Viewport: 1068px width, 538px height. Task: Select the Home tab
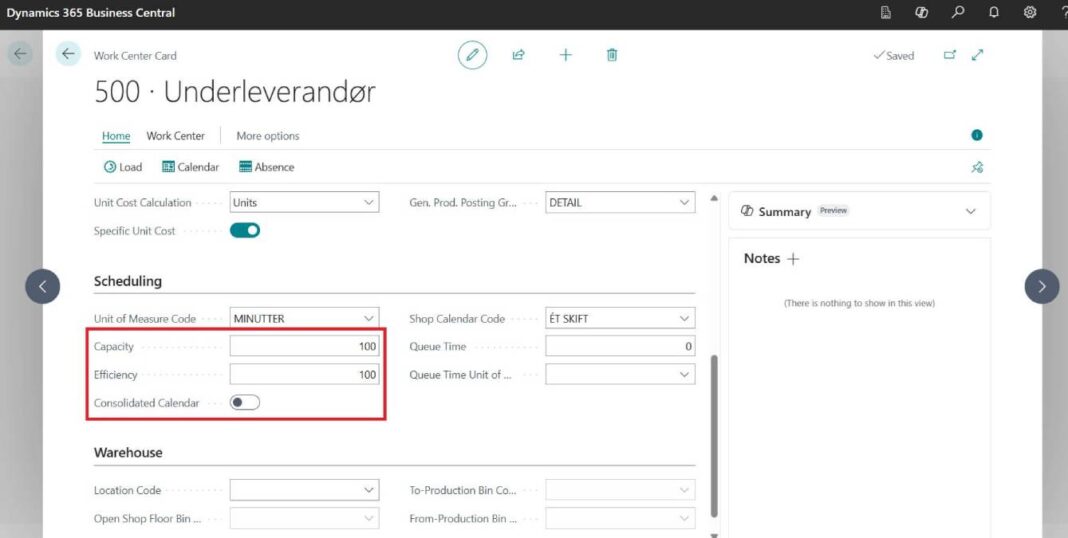pyautogui.click(x=116, y=136)
